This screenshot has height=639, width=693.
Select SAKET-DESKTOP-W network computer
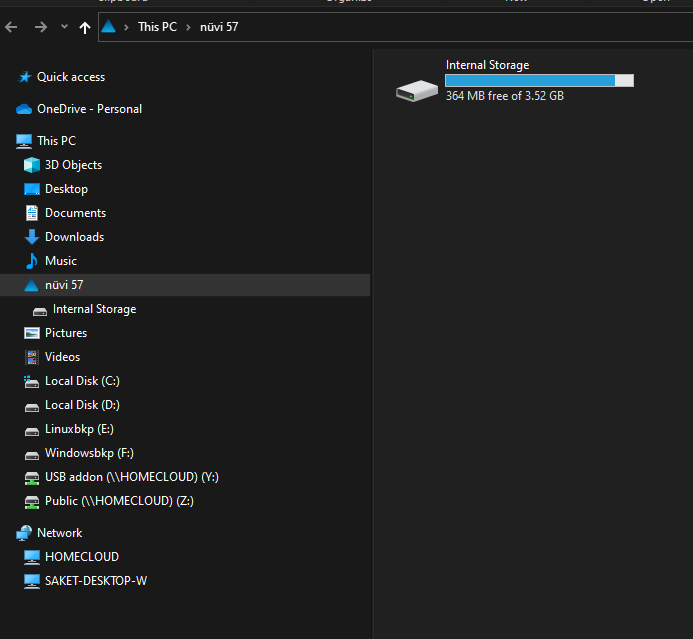coord(96,581)
